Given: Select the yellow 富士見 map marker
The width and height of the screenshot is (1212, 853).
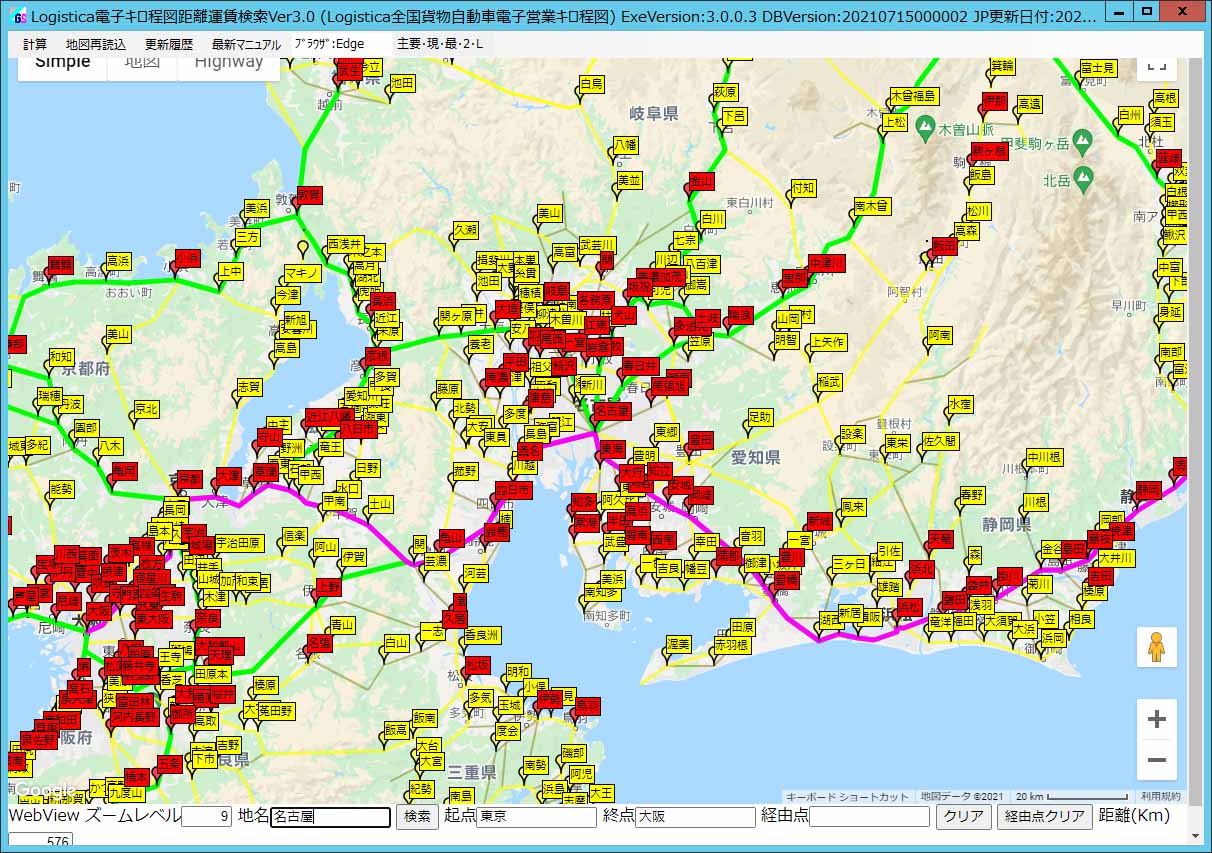Looking at the screenshot, I should pyautogui.click(x=1097, y=69).
